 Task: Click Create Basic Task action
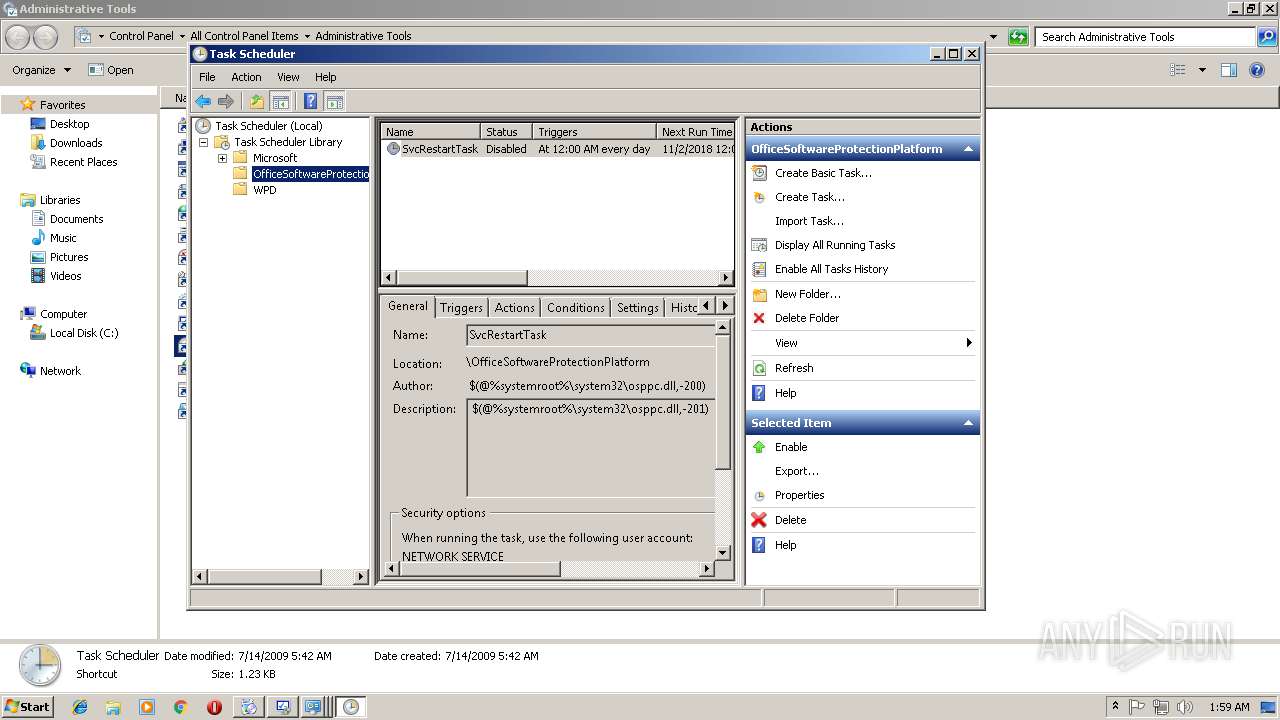[823, 173]
